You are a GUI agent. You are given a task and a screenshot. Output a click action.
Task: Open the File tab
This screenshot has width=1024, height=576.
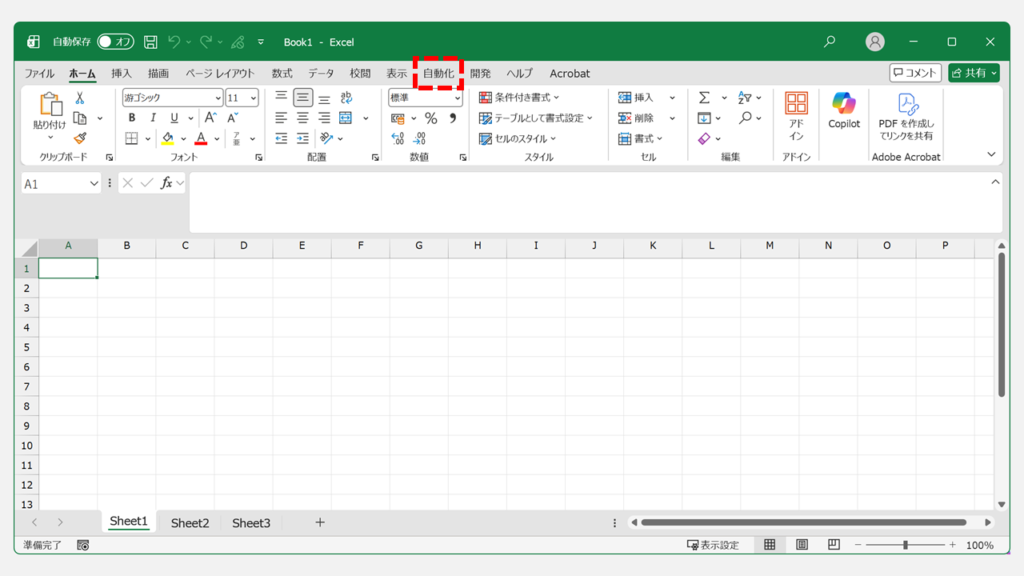coord(39,73)
